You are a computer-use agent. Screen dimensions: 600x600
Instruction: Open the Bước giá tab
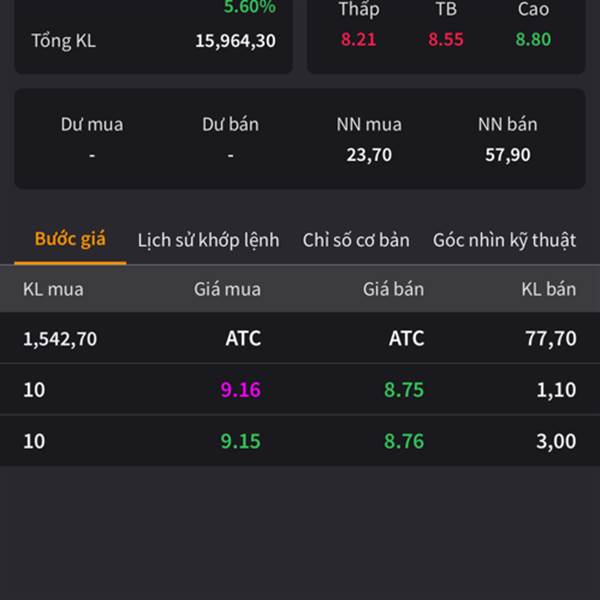pyautogui.click(x=70, y=240)
